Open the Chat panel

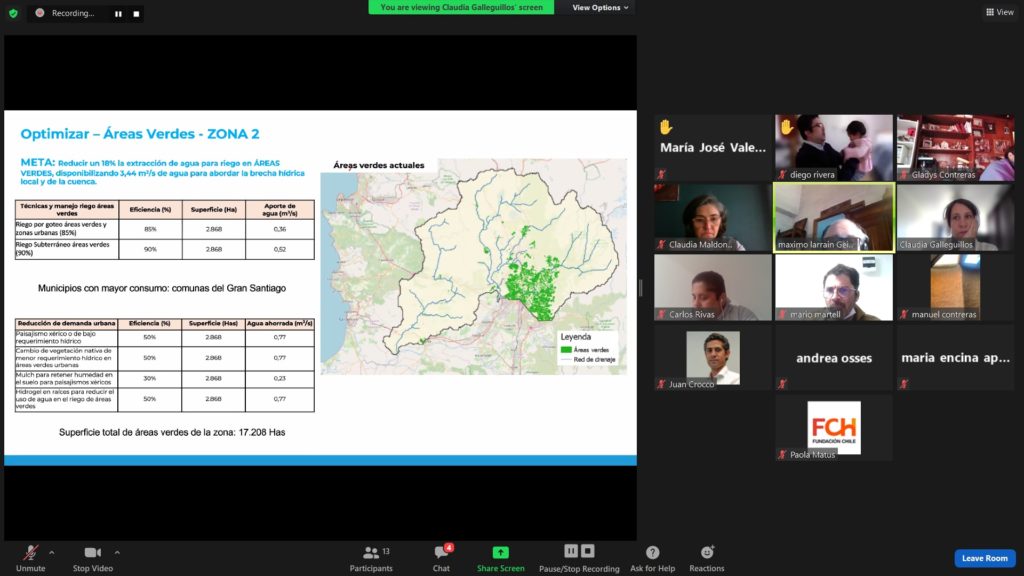click(441, 554)
